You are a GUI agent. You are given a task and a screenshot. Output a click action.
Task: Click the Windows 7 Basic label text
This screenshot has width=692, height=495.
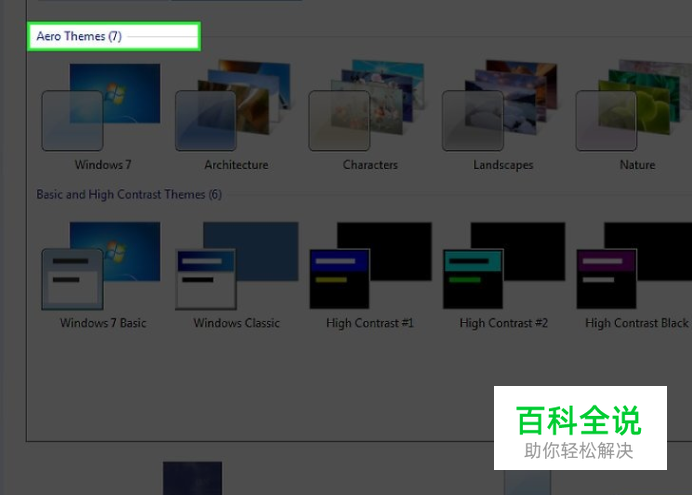tap(103, 323)
